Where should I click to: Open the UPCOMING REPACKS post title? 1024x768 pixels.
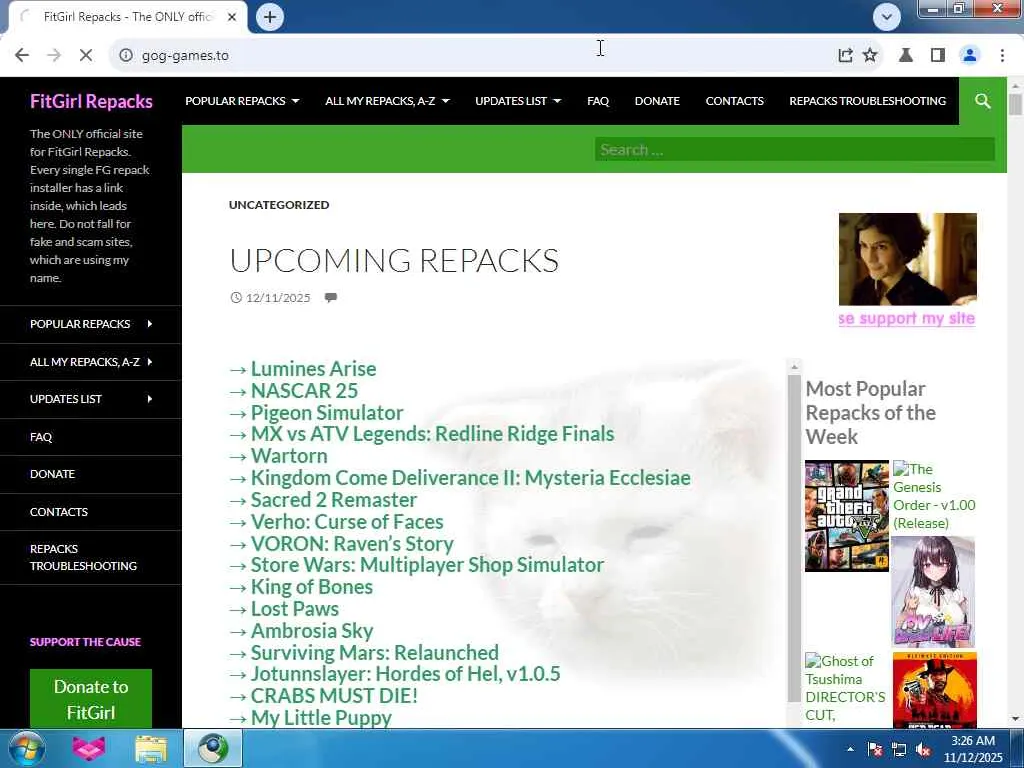pos(394,261)
